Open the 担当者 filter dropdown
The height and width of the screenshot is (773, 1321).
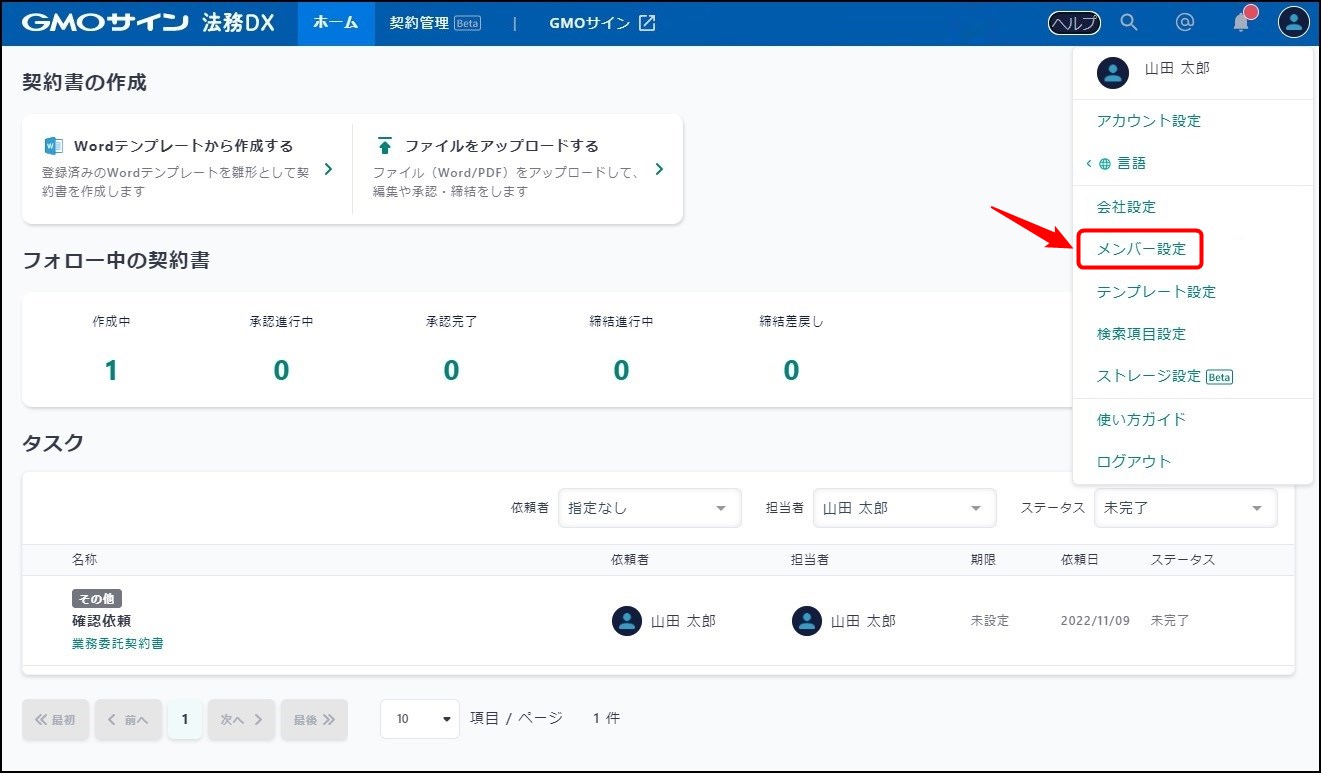904,508
